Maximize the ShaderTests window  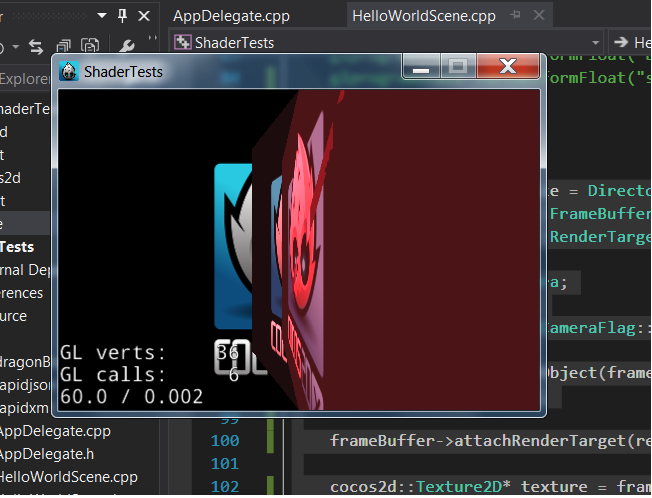458,67
